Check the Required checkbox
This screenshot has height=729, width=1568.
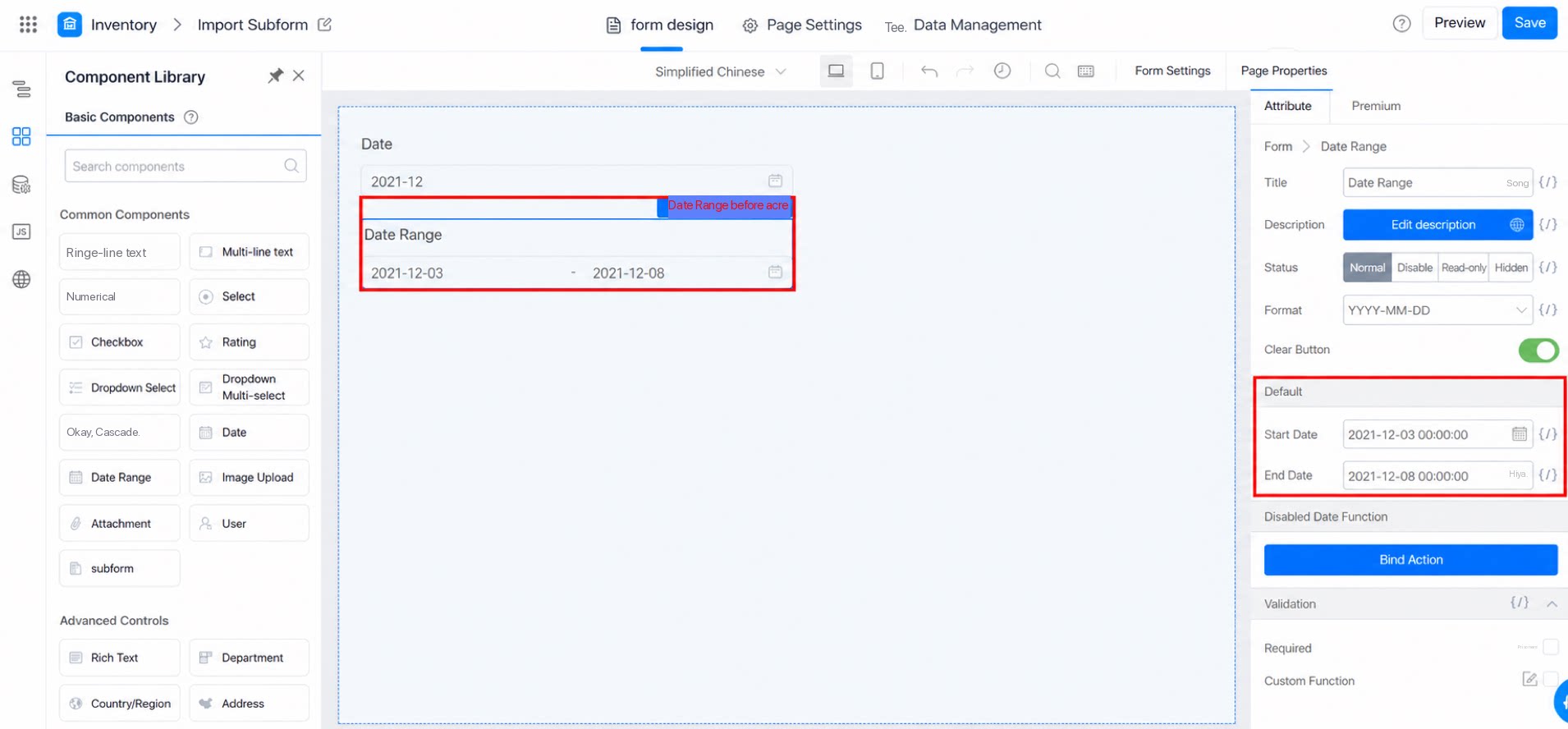pos(1550,647)
